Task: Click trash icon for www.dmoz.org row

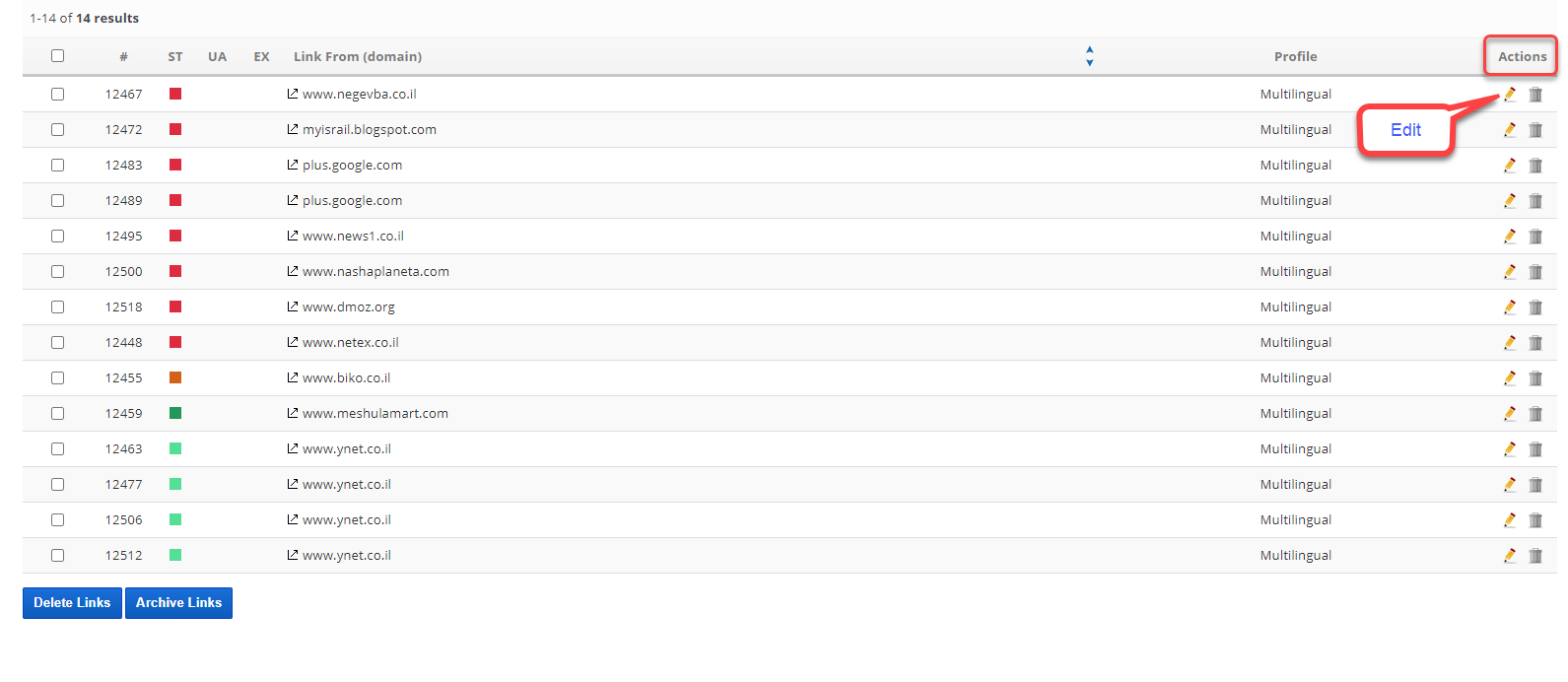Action: coord(1535,307)
